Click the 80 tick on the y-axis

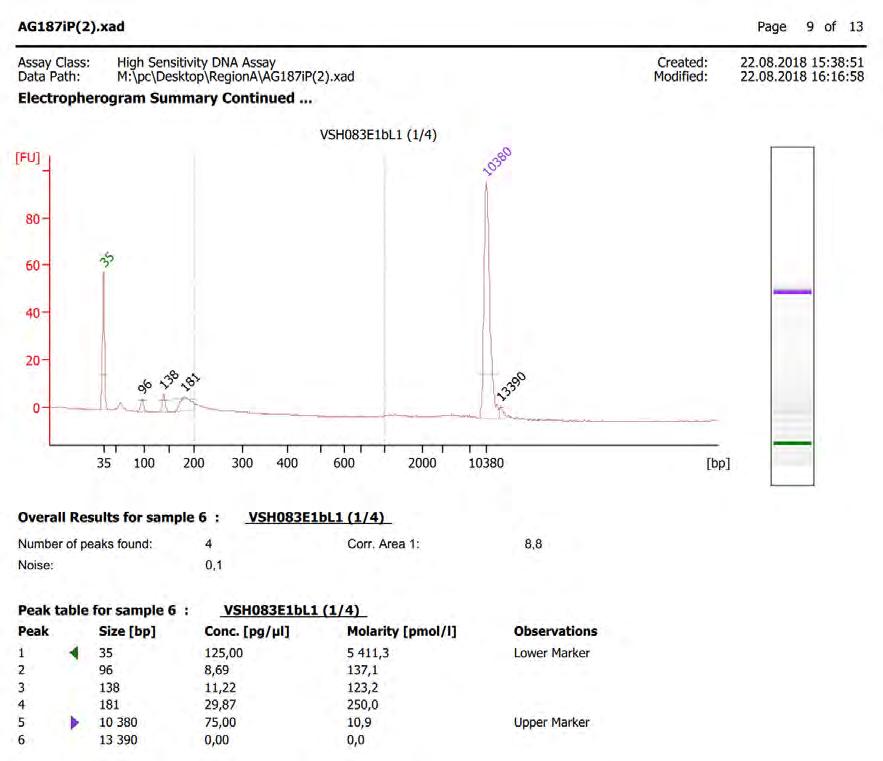coord(33,219)
